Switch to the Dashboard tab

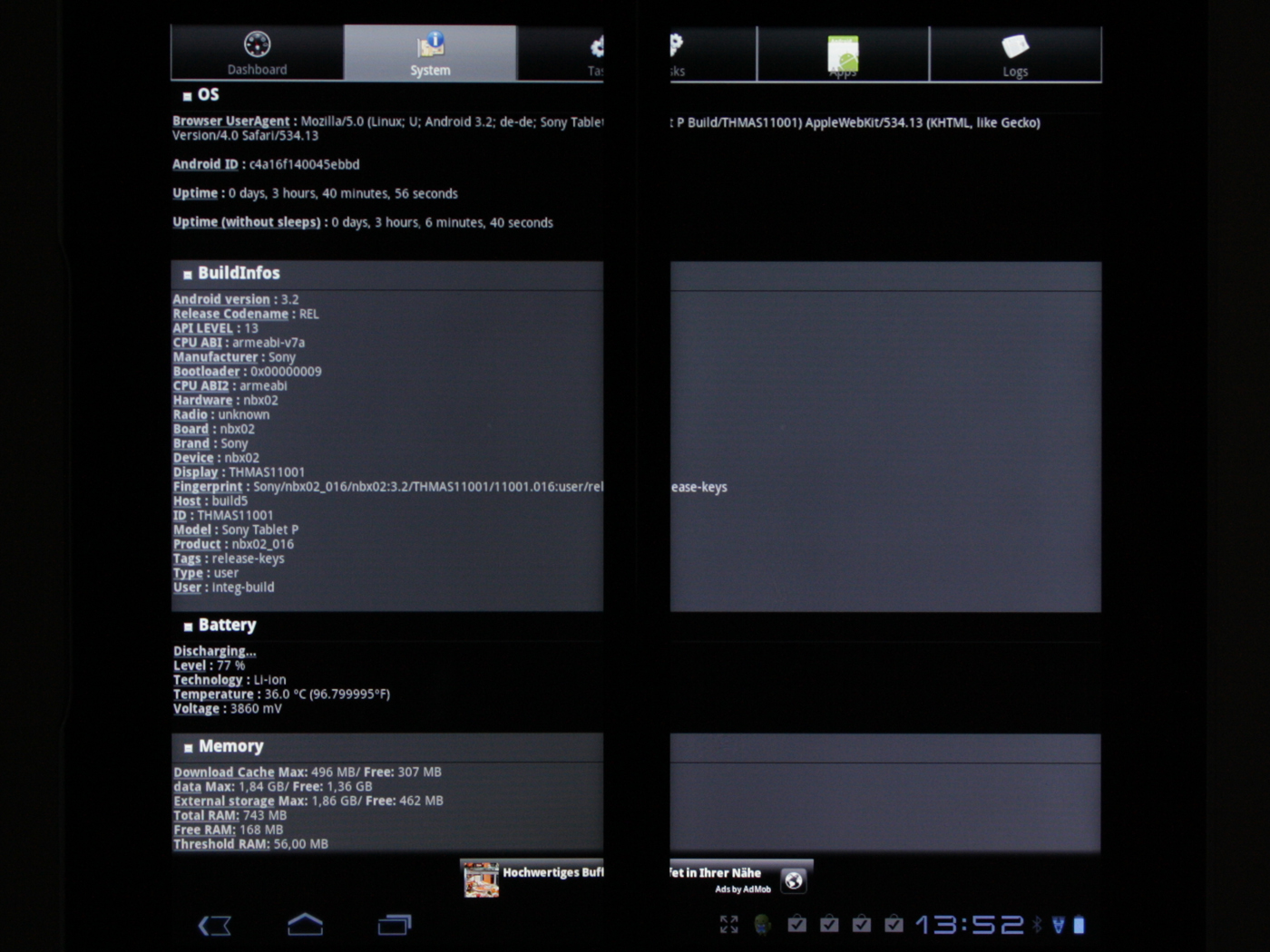click(x=257, y=53)
